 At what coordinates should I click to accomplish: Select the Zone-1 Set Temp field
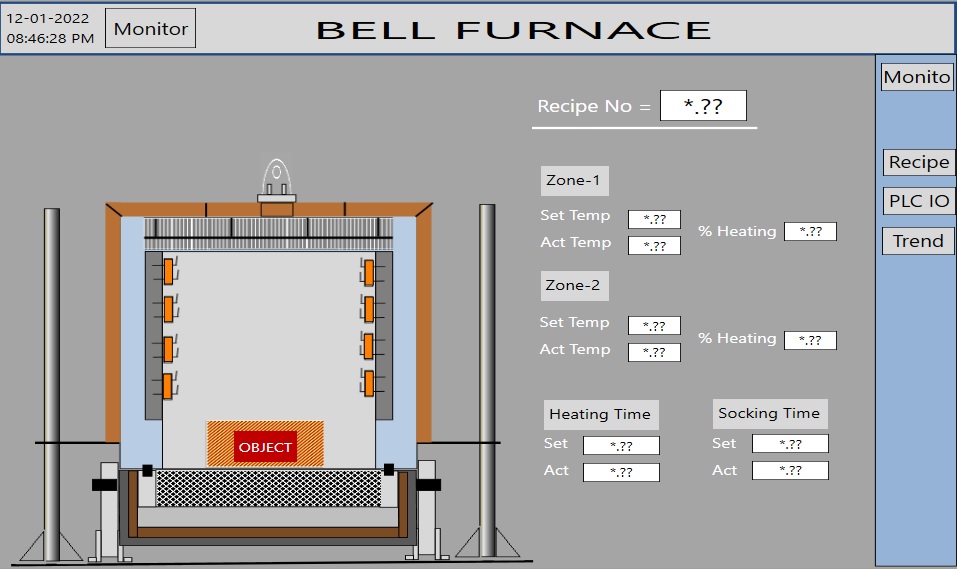[x=654, y=219]
